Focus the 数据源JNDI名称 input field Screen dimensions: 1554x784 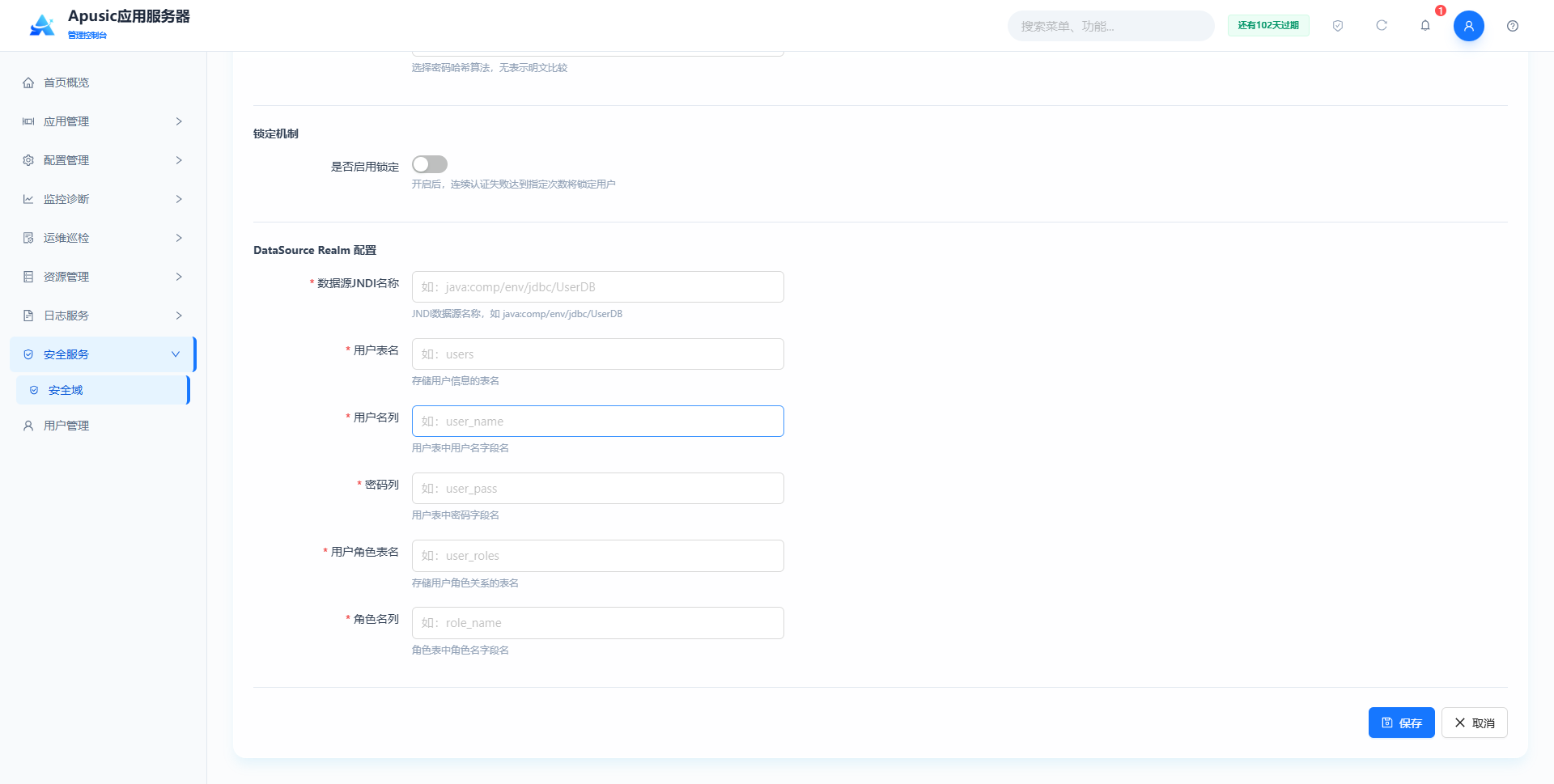(x=598, y=287)
